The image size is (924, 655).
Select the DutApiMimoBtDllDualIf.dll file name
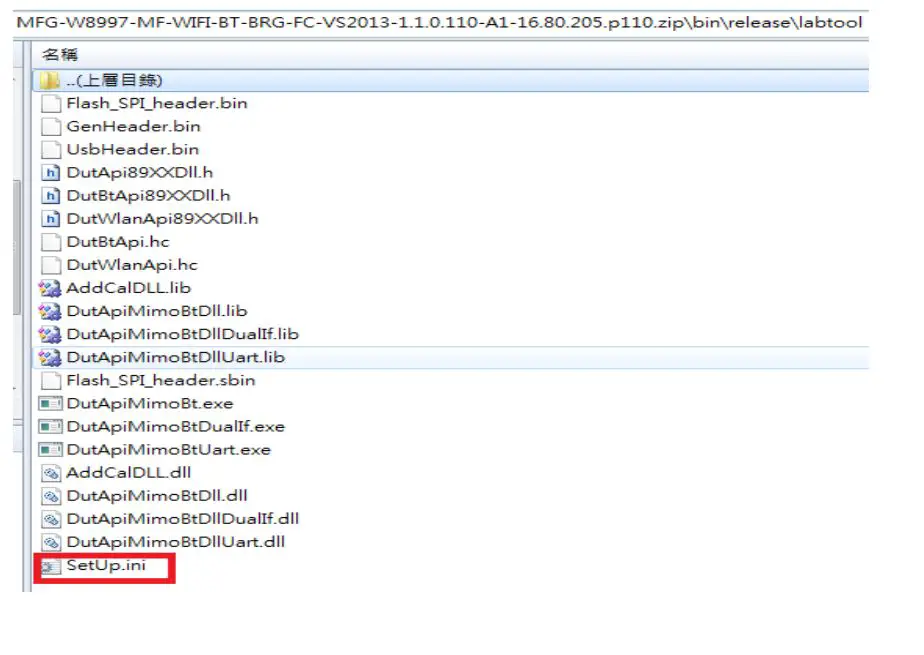pos(183,519)
